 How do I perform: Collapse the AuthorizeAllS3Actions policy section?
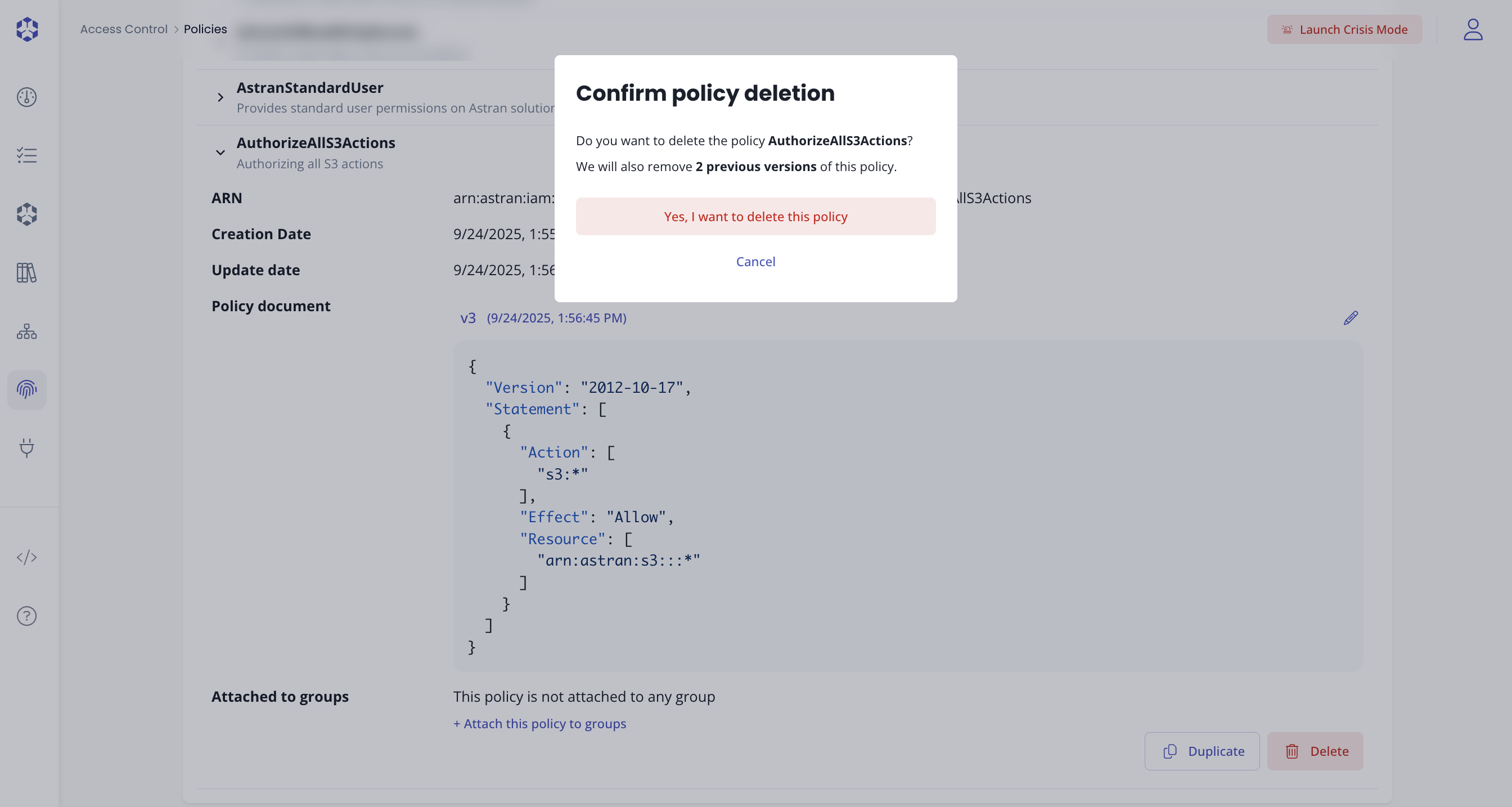tap(220, 153)
